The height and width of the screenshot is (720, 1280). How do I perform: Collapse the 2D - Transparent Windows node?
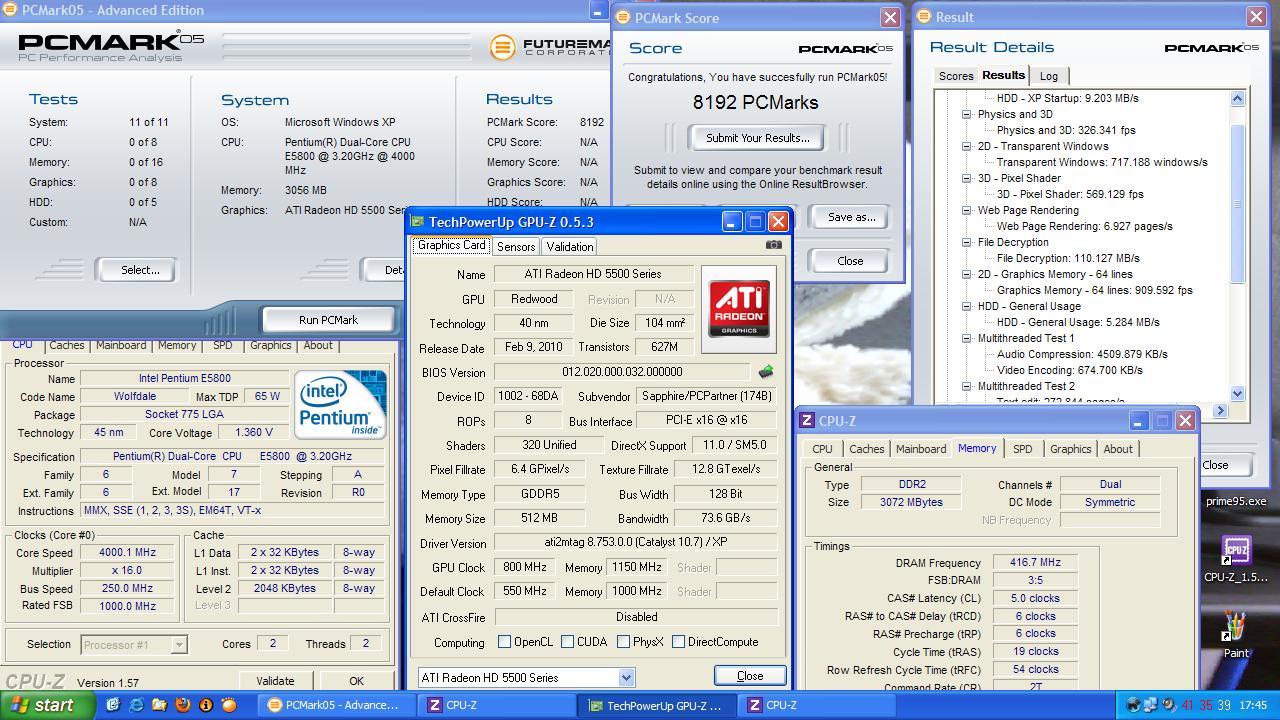[x=967, y=146]
